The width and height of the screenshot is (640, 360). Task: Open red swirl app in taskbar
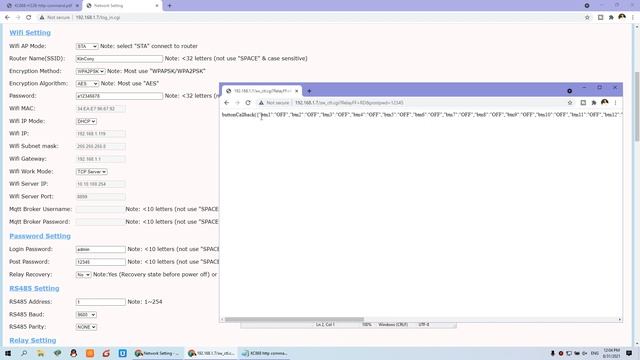tap(106, 353)
